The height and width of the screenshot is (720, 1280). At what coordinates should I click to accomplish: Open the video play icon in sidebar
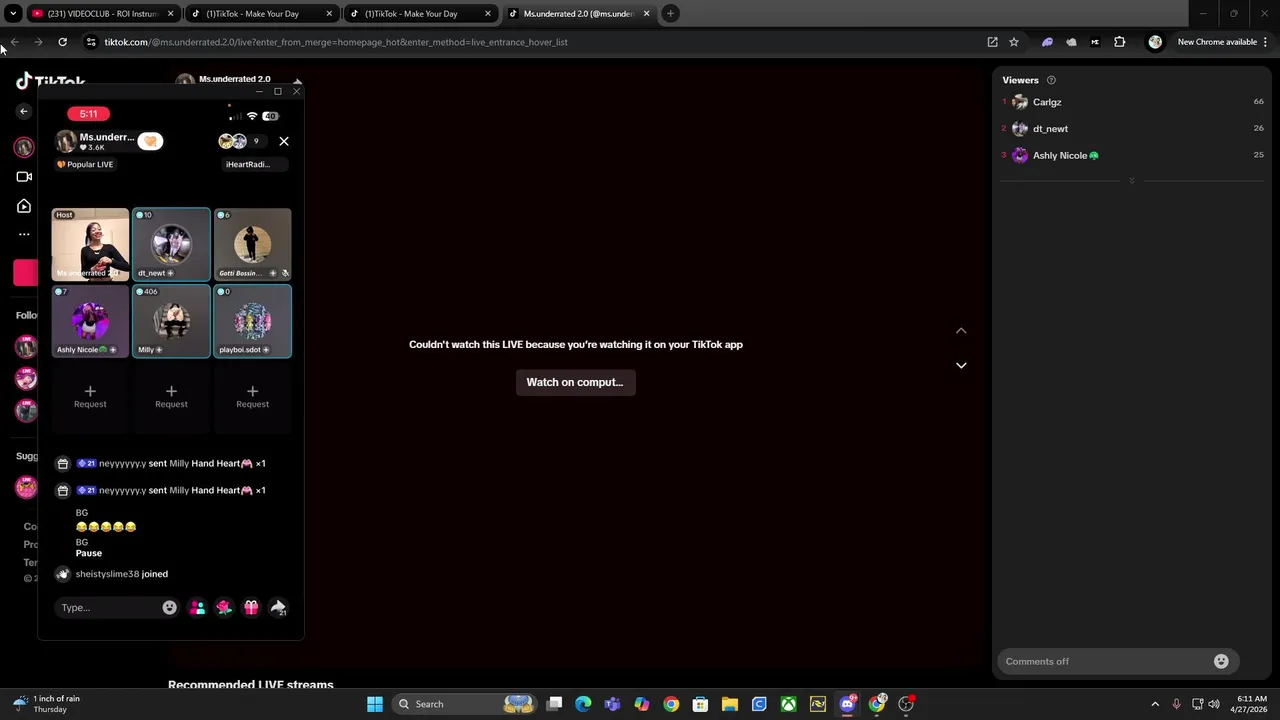(24, 206)
